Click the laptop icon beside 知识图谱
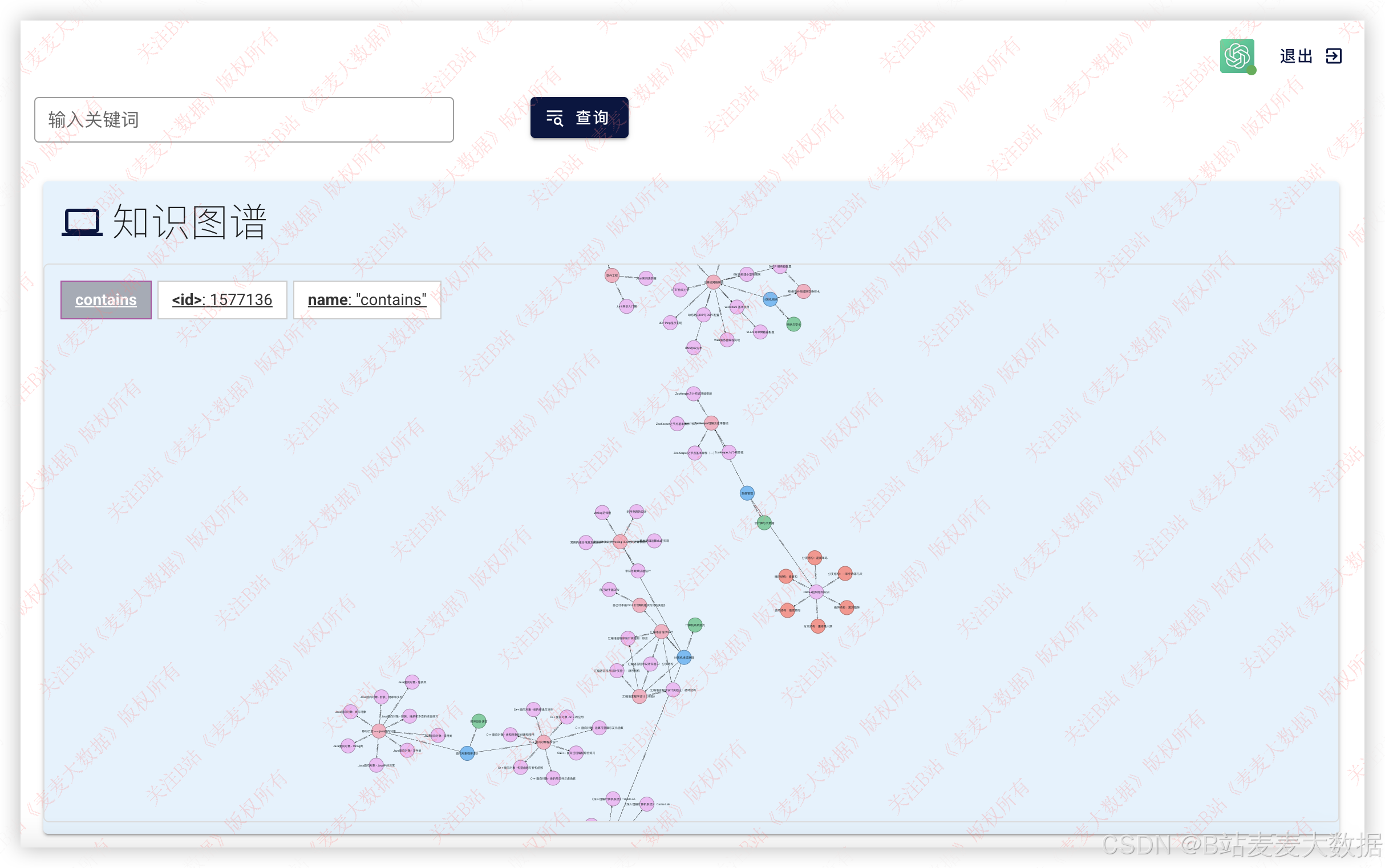The image size is (1385, 868). (x=82, y=222)
